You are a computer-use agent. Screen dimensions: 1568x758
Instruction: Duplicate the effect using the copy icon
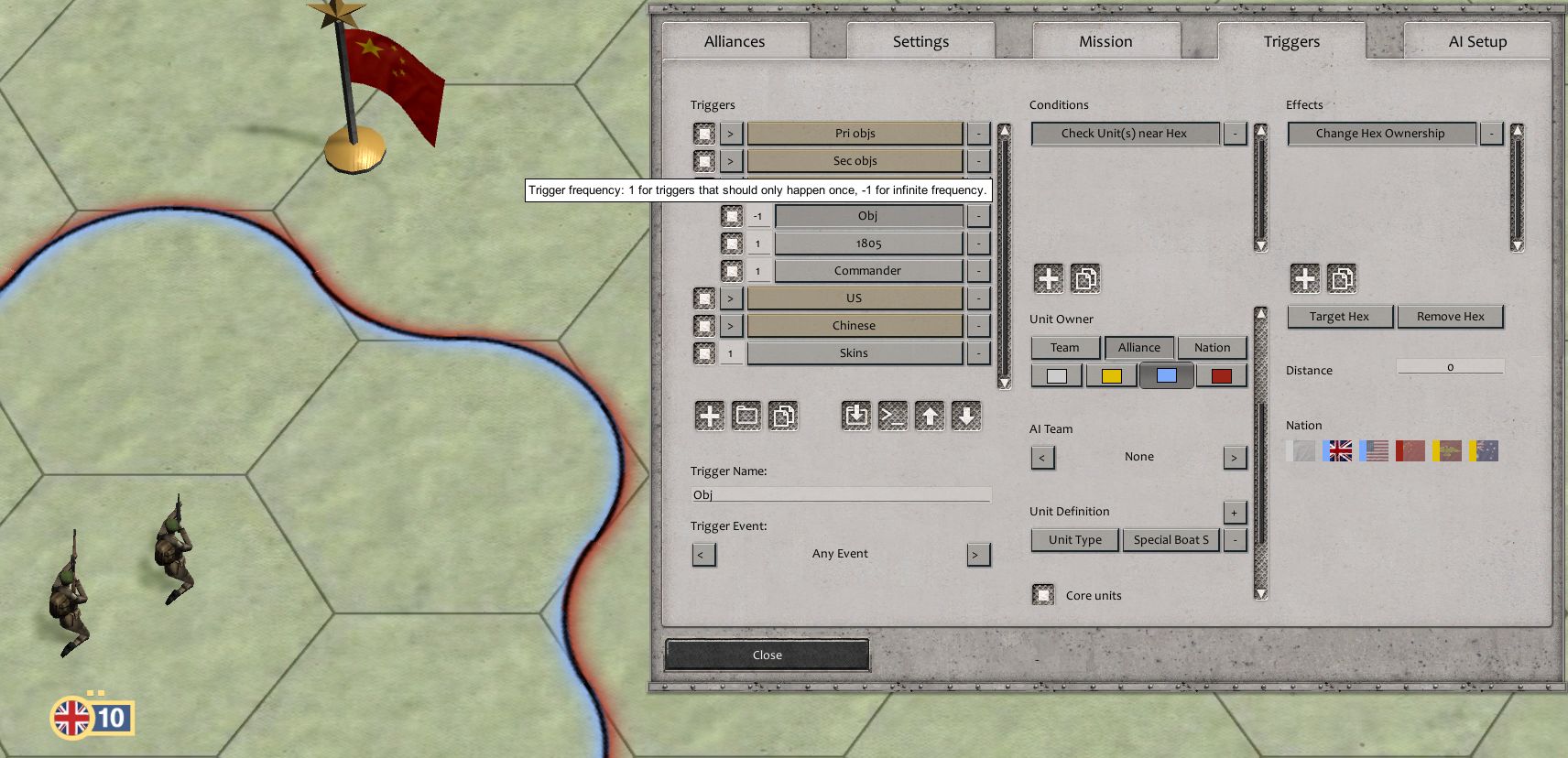point(1342,278)
